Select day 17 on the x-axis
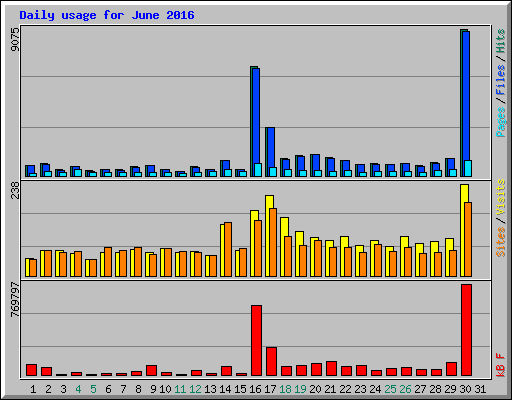The width and height of the screenshot is (512, 400). (270, 389)
